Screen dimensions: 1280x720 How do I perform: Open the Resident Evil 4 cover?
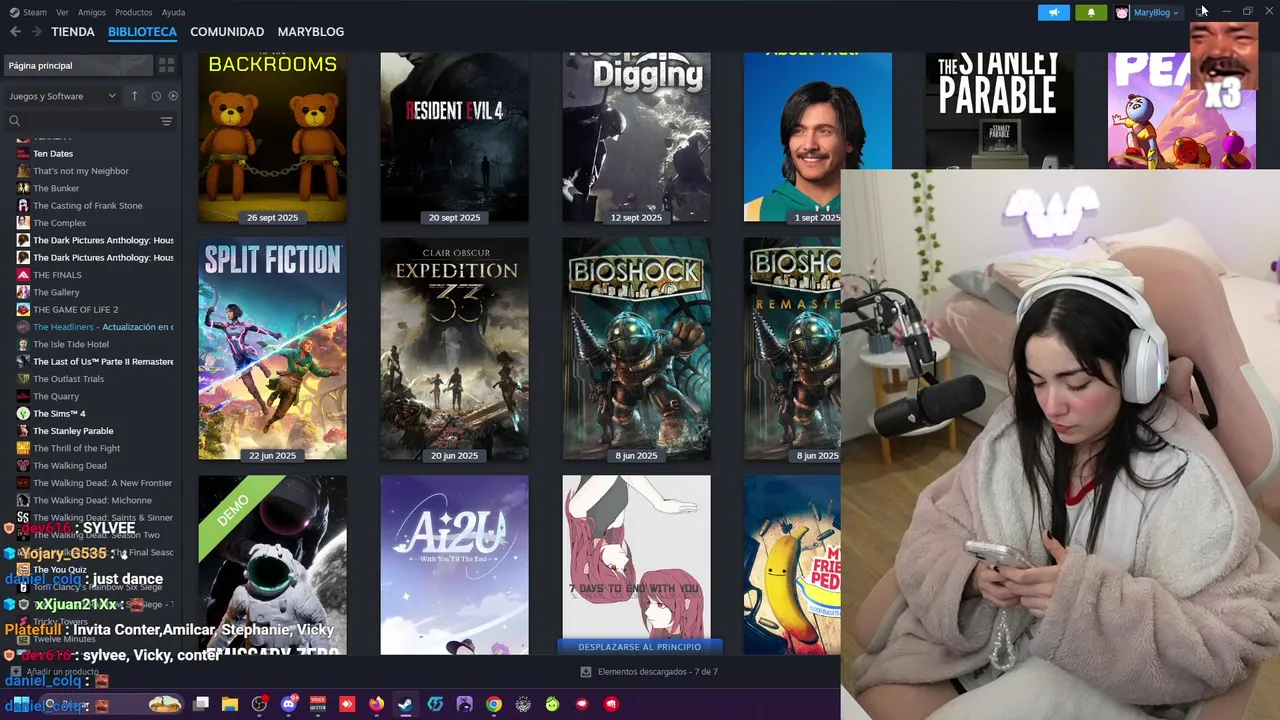[454, 137]
